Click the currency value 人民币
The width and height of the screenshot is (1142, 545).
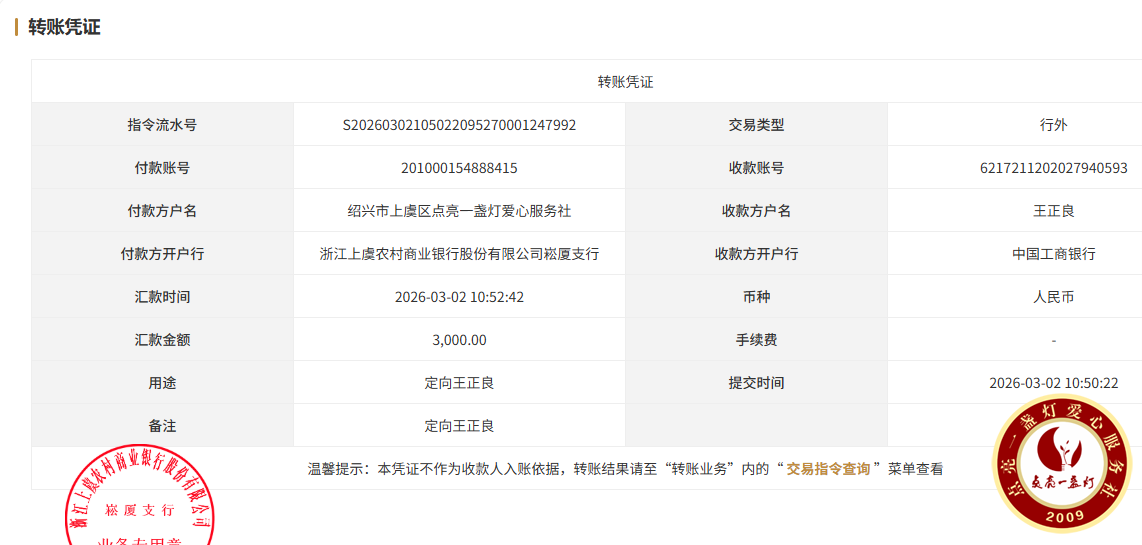coord(1053,297)
